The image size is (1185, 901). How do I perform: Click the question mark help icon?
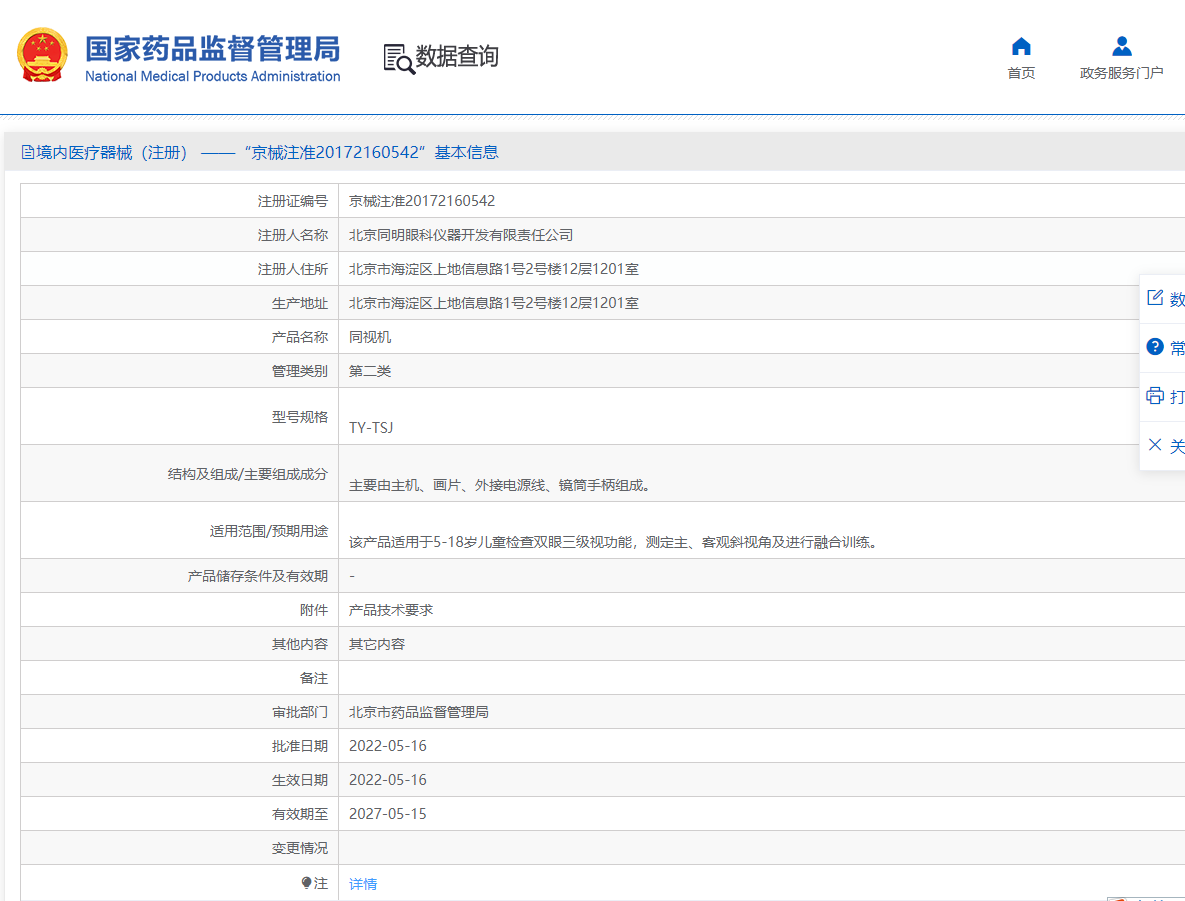pos(1155,347)
